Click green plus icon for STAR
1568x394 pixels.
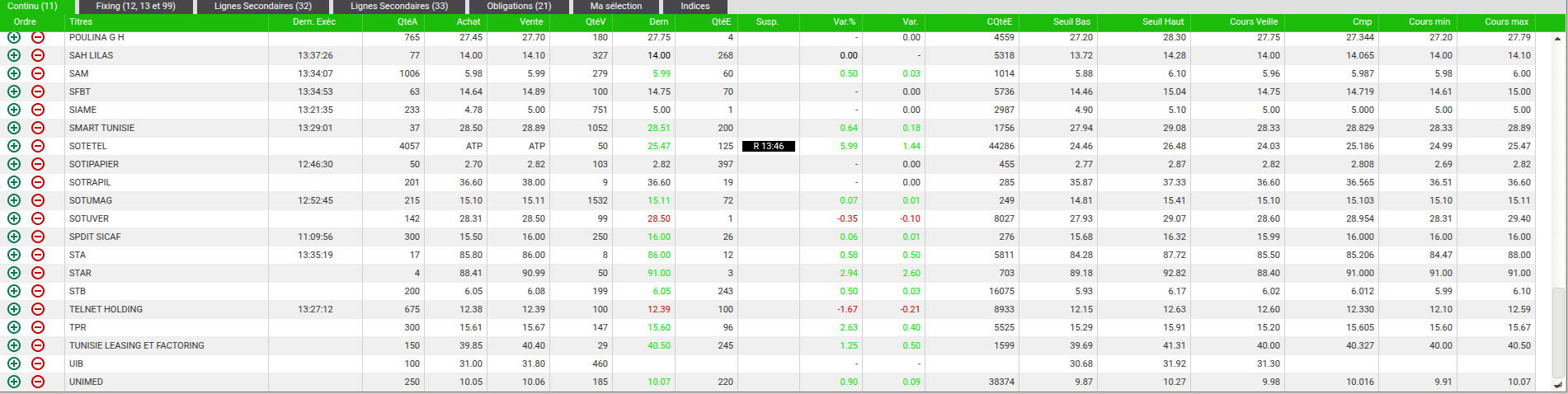point(14,273)
